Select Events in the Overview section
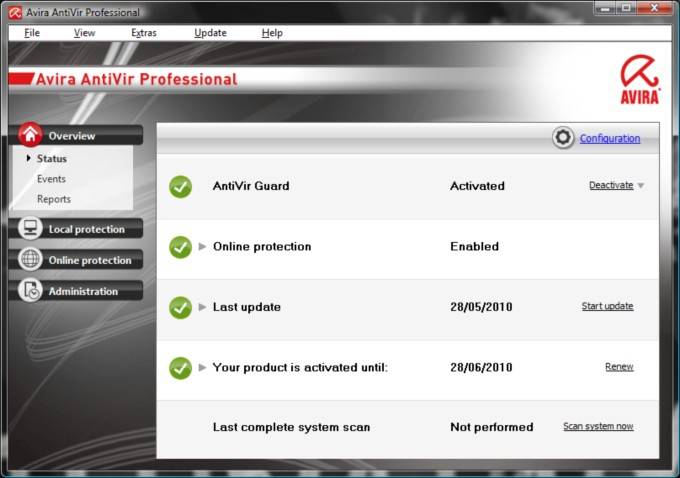680x478 pixels. tap(51, 179)
